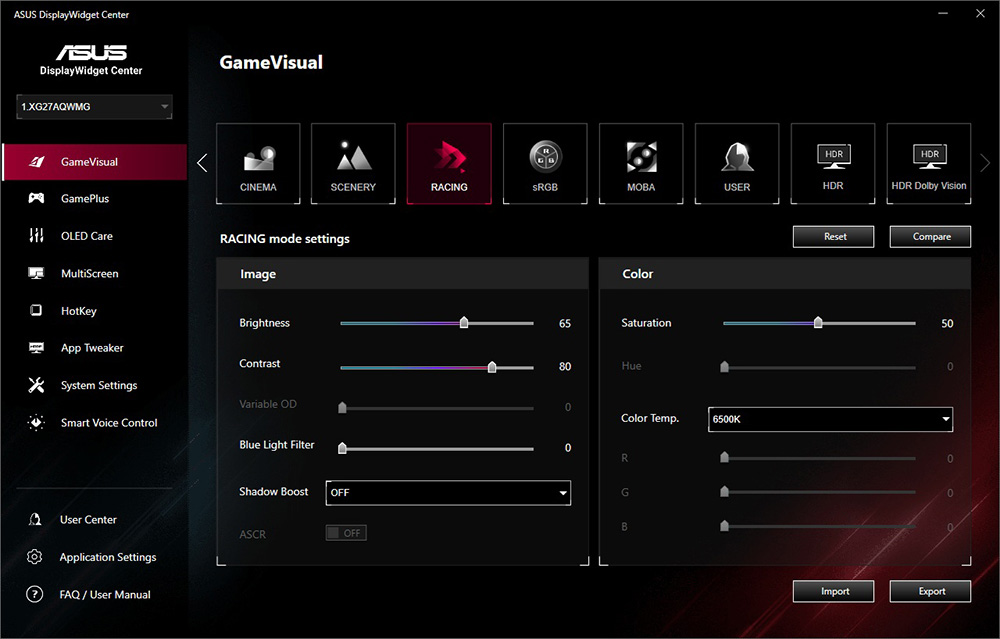Go to the MultiScreen section
The height and width of the screenshot is (639, 1000).
[89, 273]
